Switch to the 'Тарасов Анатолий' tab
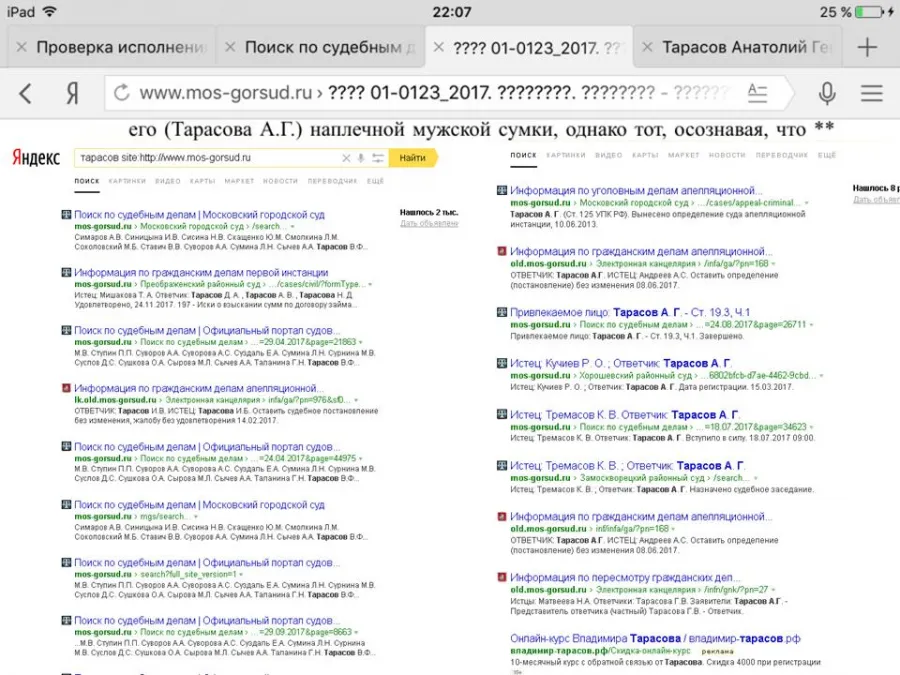Viewport: 900px width, 675px height. coord(738,47)
